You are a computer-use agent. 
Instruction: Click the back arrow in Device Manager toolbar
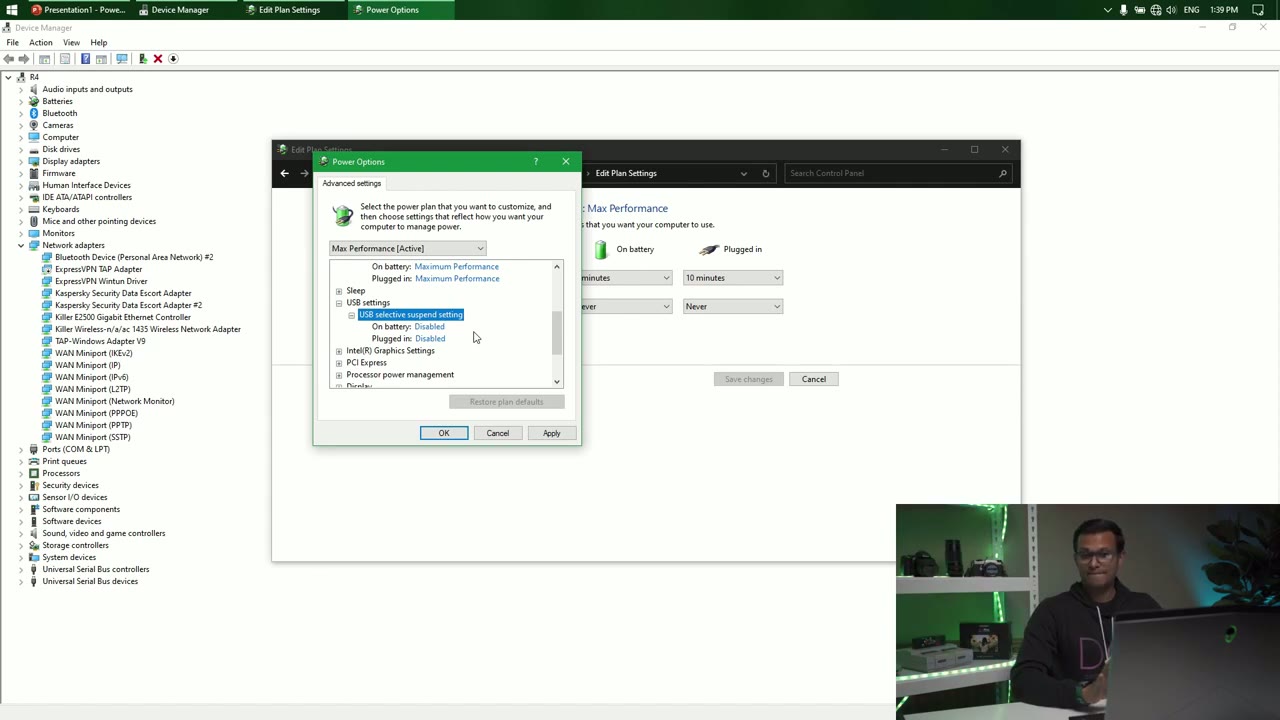pos(9,59)
